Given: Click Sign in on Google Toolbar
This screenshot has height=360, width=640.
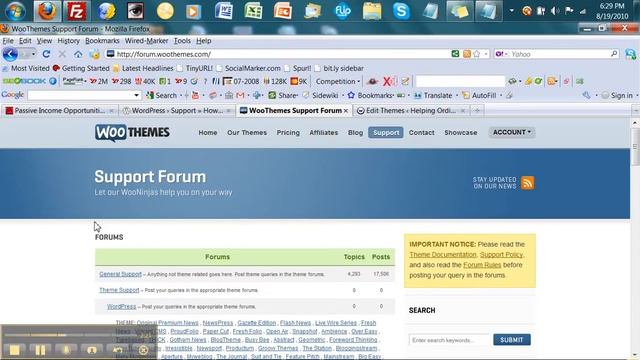Looking at the screenshot, I should (617, 95).
